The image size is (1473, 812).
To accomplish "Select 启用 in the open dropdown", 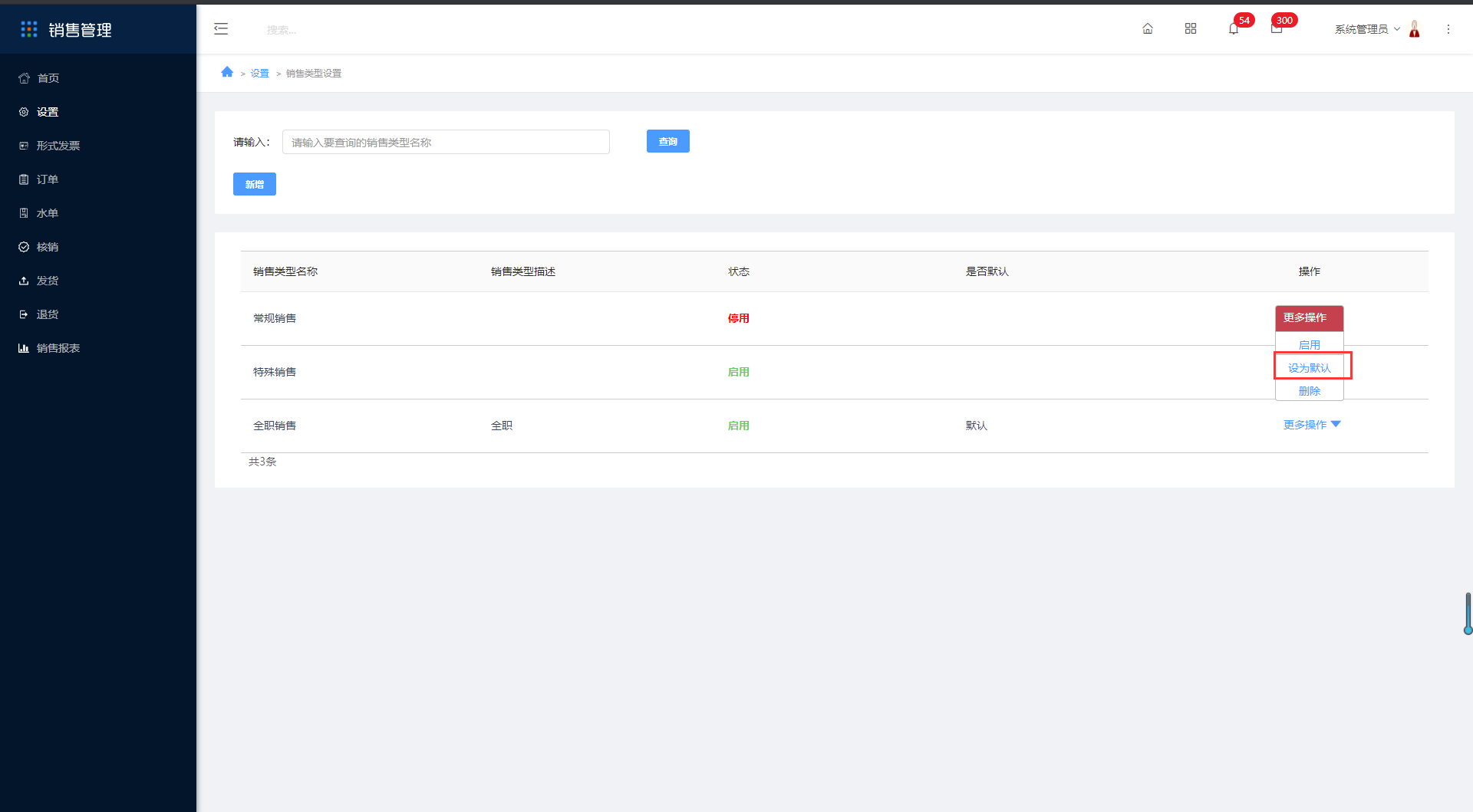I will click(x=1309, y=344).
